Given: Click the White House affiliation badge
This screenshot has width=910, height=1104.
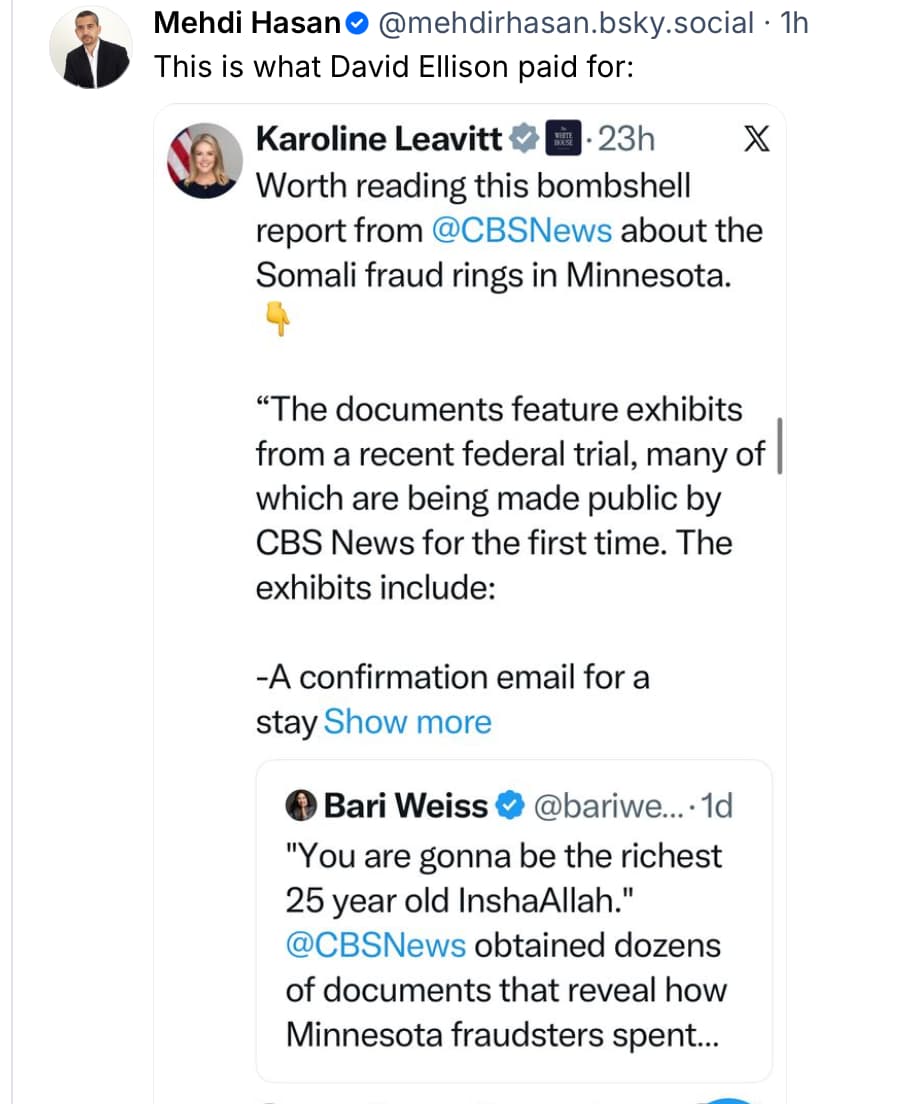Looking at the screenshot, I should (x=562, y=139).
